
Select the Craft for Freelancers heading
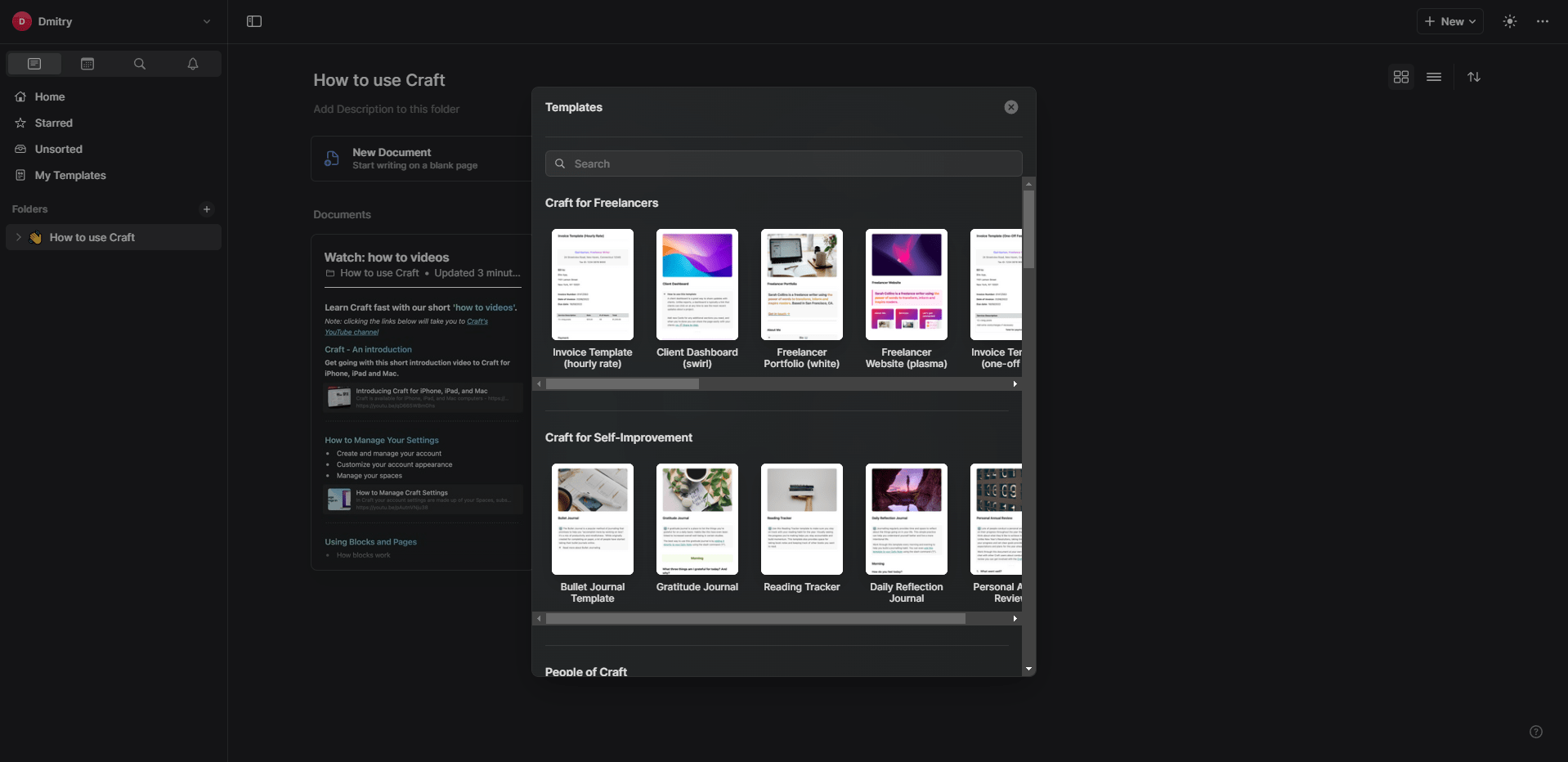pos(602,203)
